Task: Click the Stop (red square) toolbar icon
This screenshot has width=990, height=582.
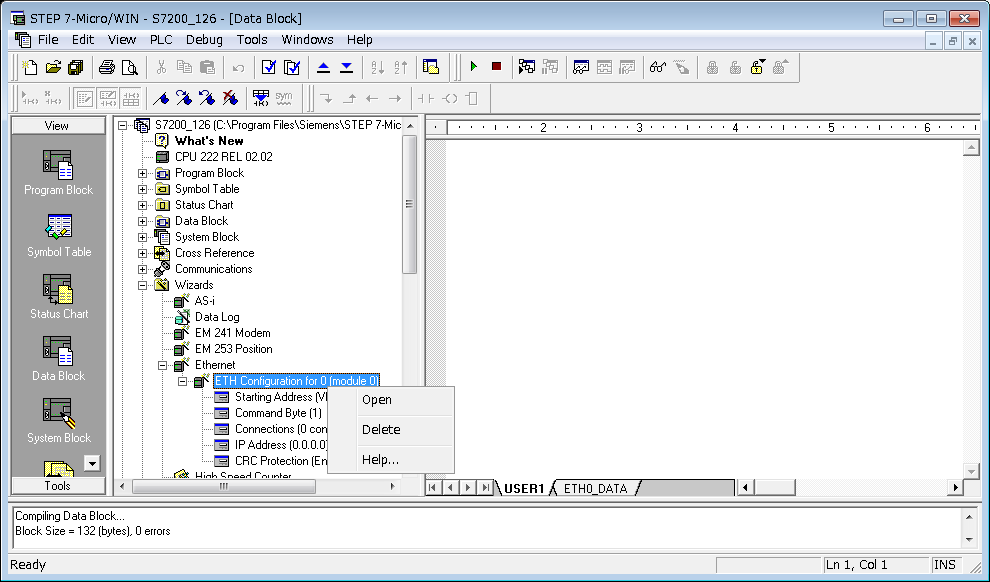Action: [496, 67]
